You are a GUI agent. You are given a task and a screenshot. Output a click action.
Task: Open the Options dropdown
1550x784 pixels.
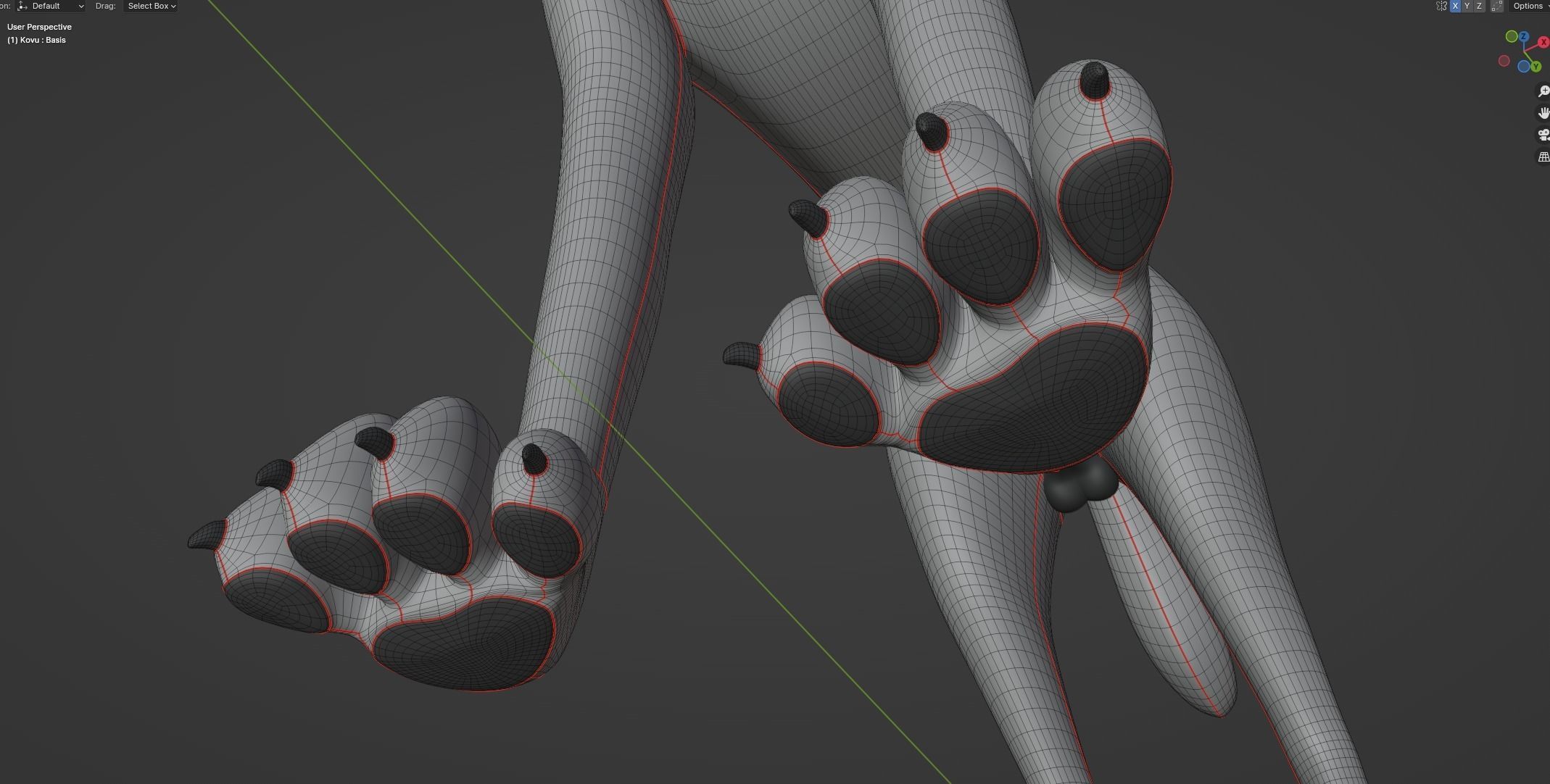click(1530, 6)
